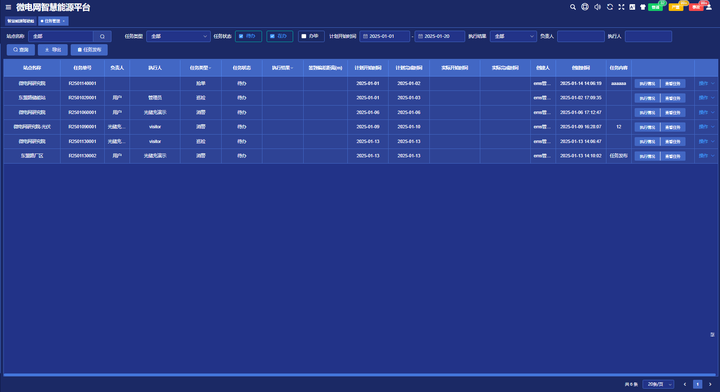Click the search icon in site name field
The height and width of the screenshot is (392, 720).
[102, 36]
